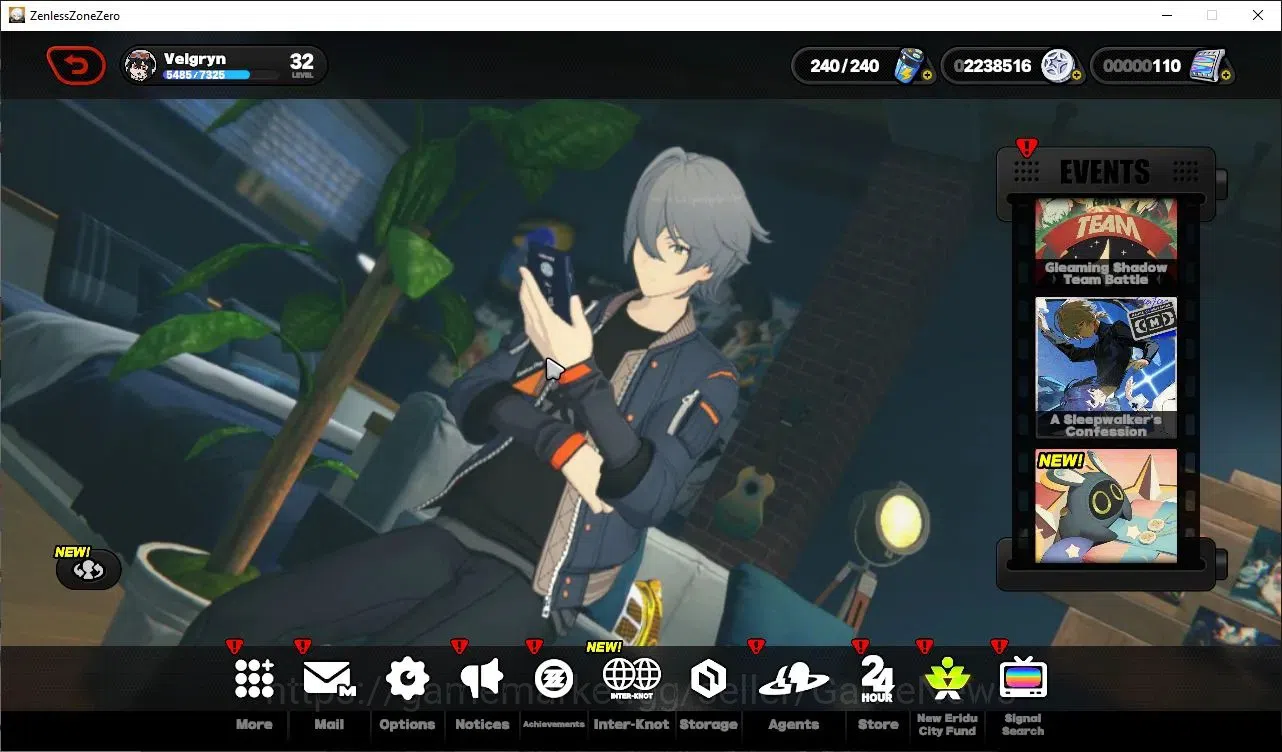Screen dimensions: 1282x752
Task: Open the More dots-grid icon
Action: pyautogui.click(x=254, y=678)
